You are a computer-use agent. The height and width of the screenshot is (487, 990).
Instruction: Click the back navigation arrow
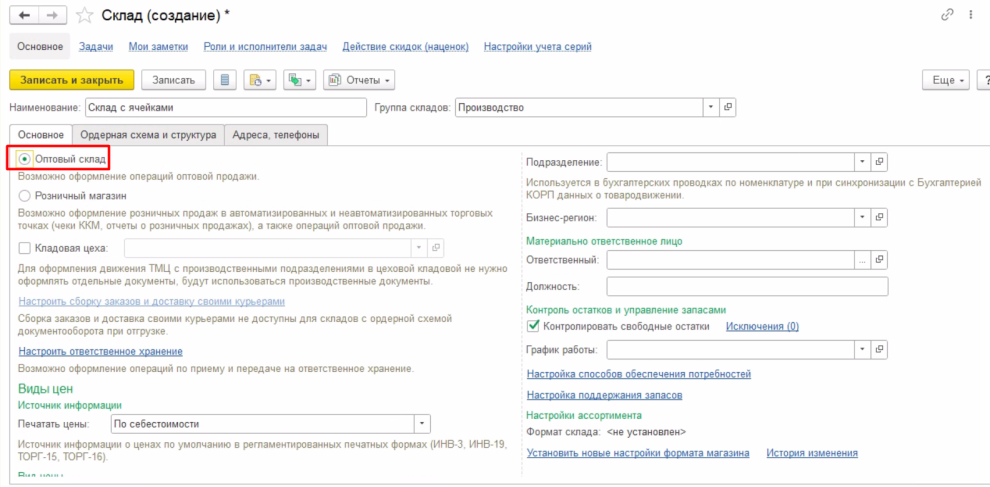23,15
